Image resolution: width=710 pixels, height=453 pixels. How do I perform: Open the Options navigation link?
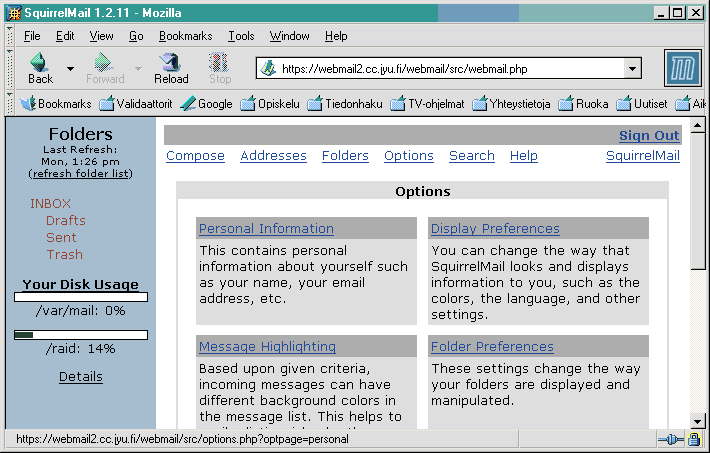(x=409, y=155)
